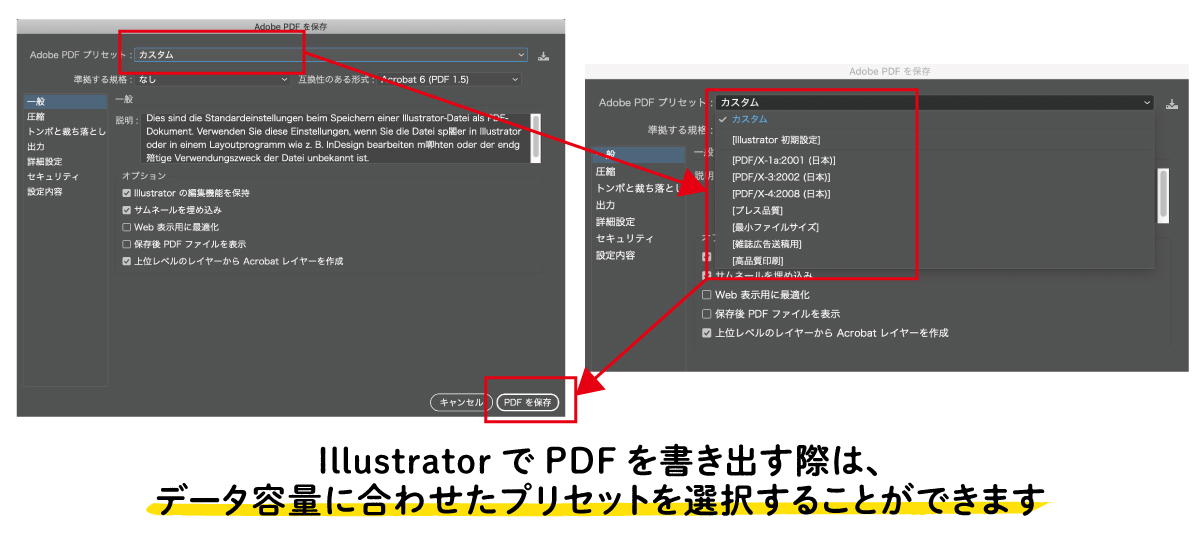The image size is (1200, 539).
Task: Enable Web 表示用に最適化 in the right dialog
Action: click(706, 295)
